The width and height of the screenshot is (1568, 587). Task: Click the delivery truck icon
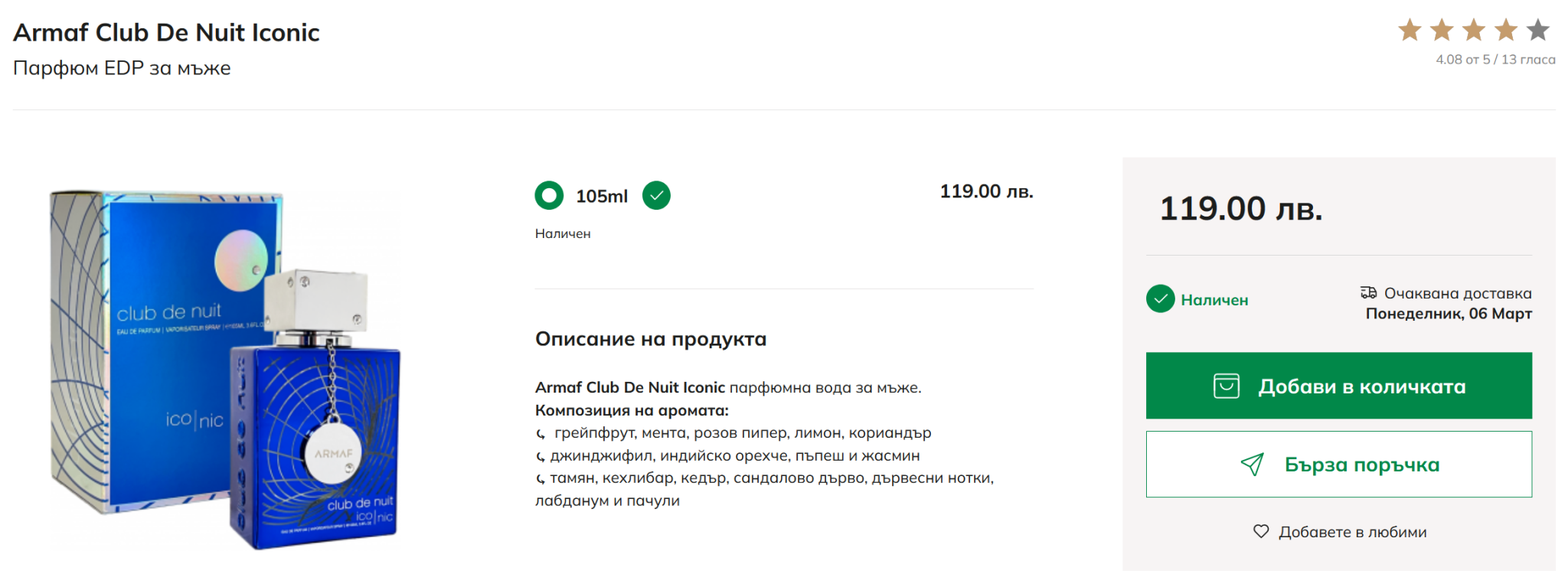tap(1368, 292)
